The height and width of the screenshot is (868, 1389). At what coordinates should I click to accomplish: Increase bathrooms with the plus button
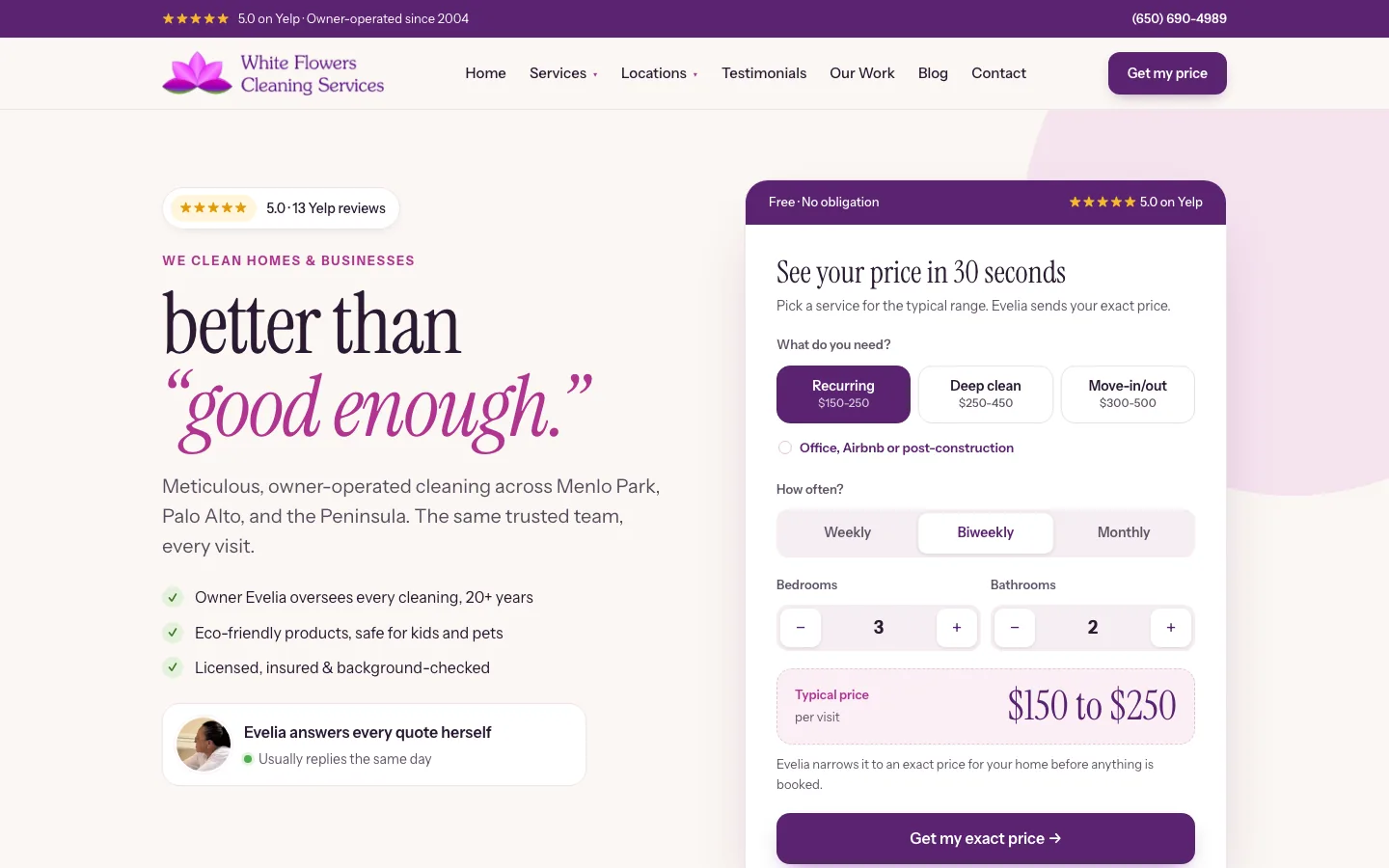point(1171,628)
